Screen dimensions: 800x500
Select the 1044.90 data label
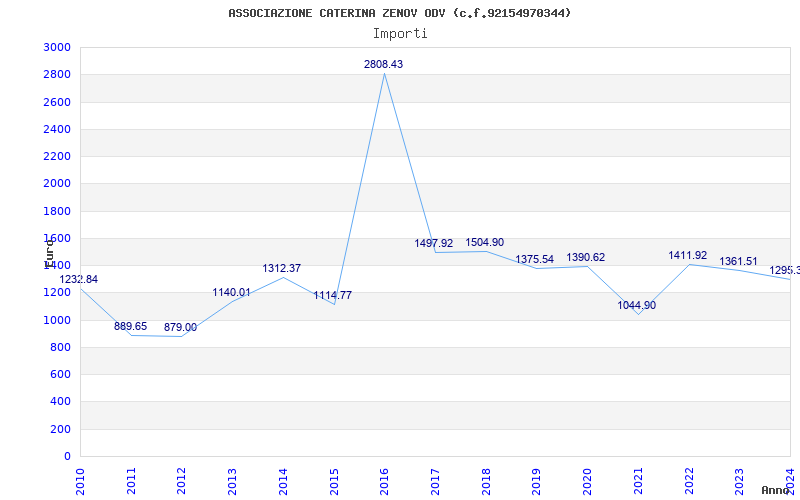tap(636, 306)
